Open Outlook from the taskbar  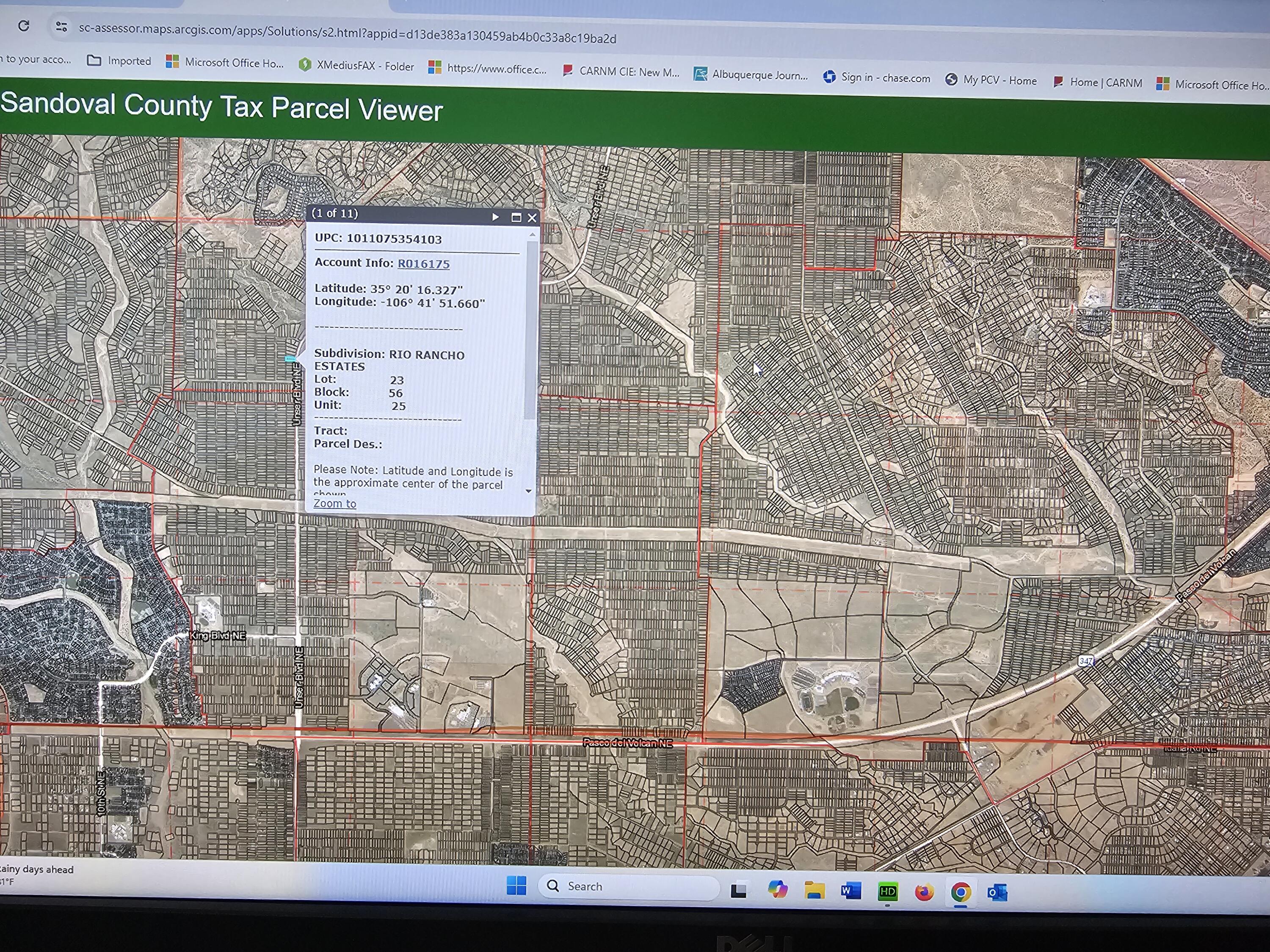997,893
